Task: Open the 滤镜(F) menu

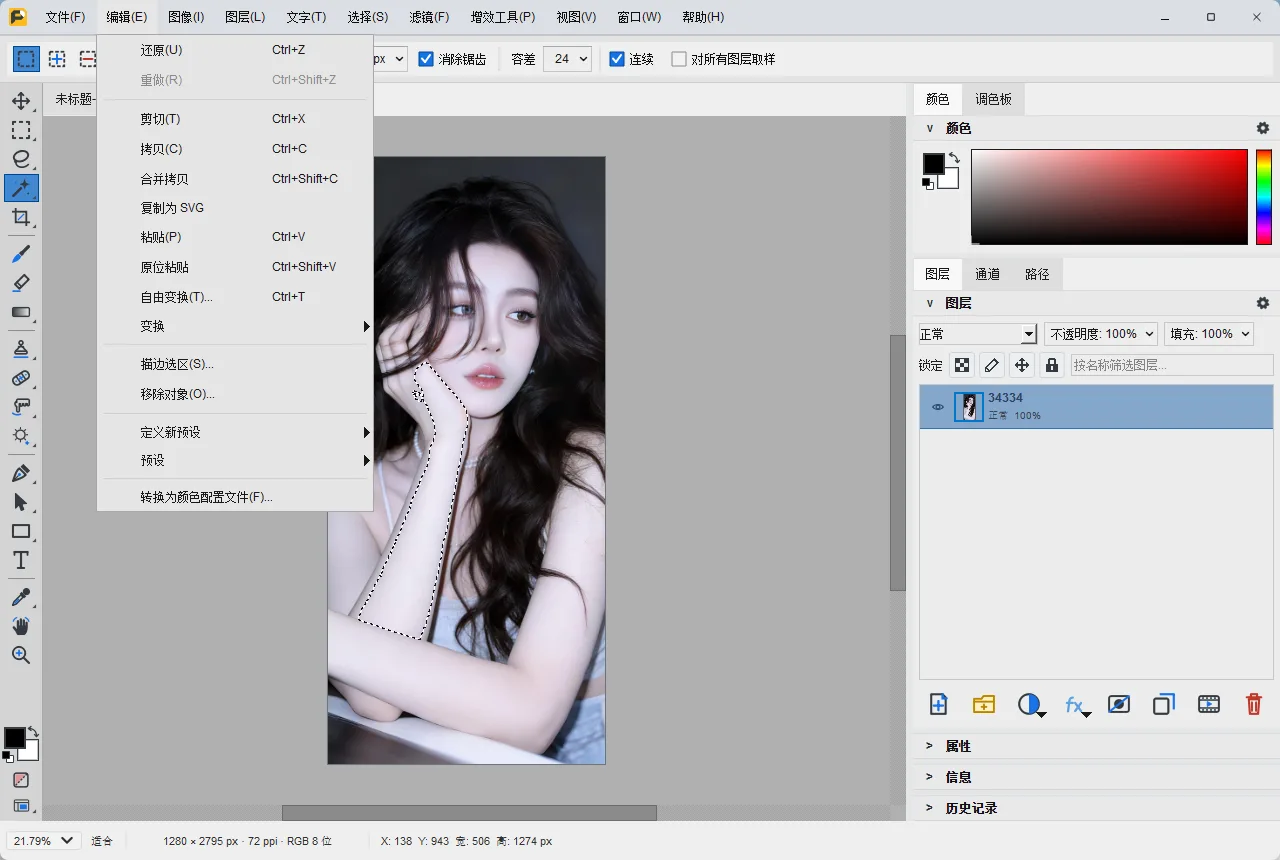Action: pyautogui.click(x=429, y=17)
